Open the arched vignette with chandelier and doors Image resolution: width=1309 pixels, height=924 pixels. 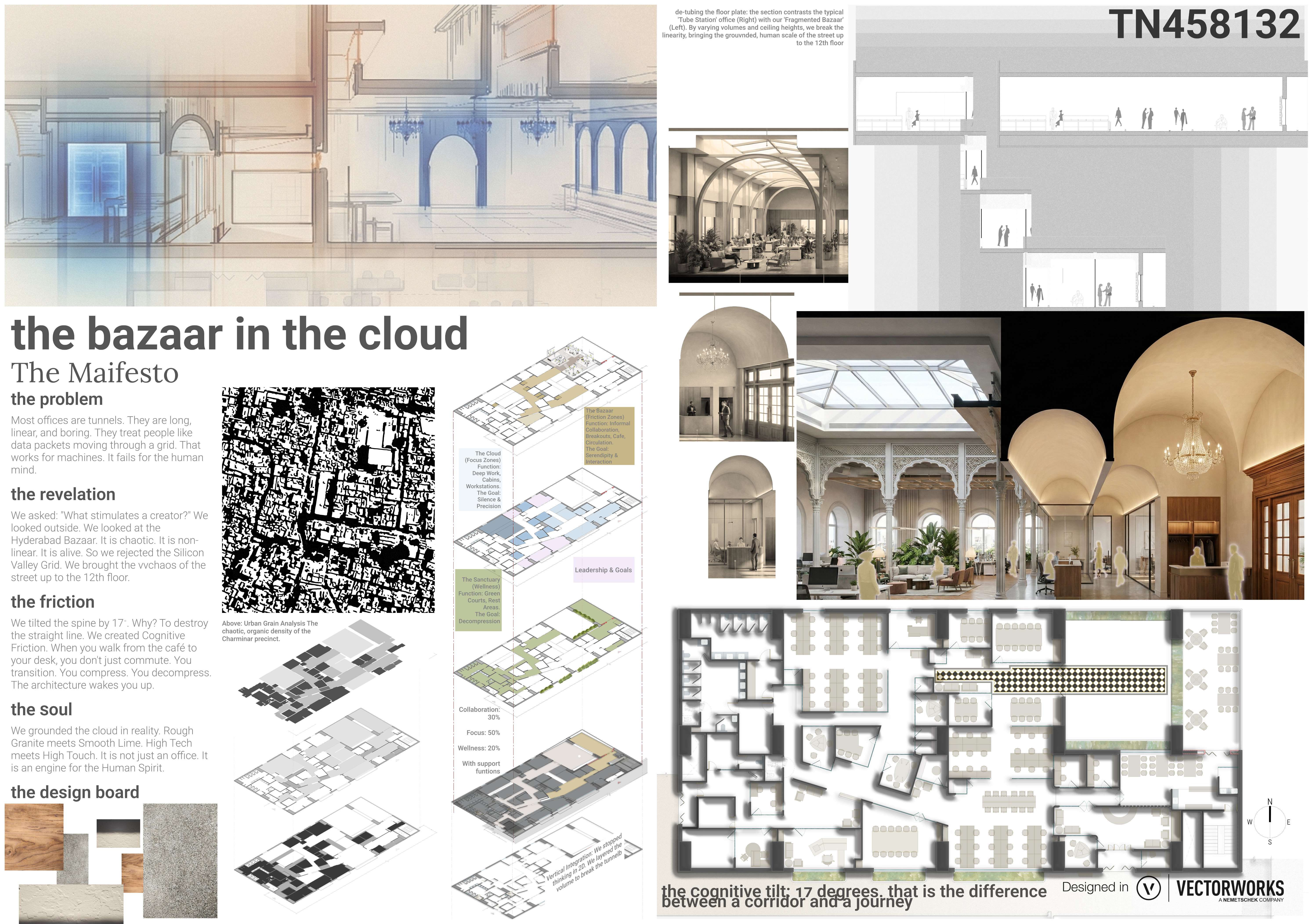[737, 374]
